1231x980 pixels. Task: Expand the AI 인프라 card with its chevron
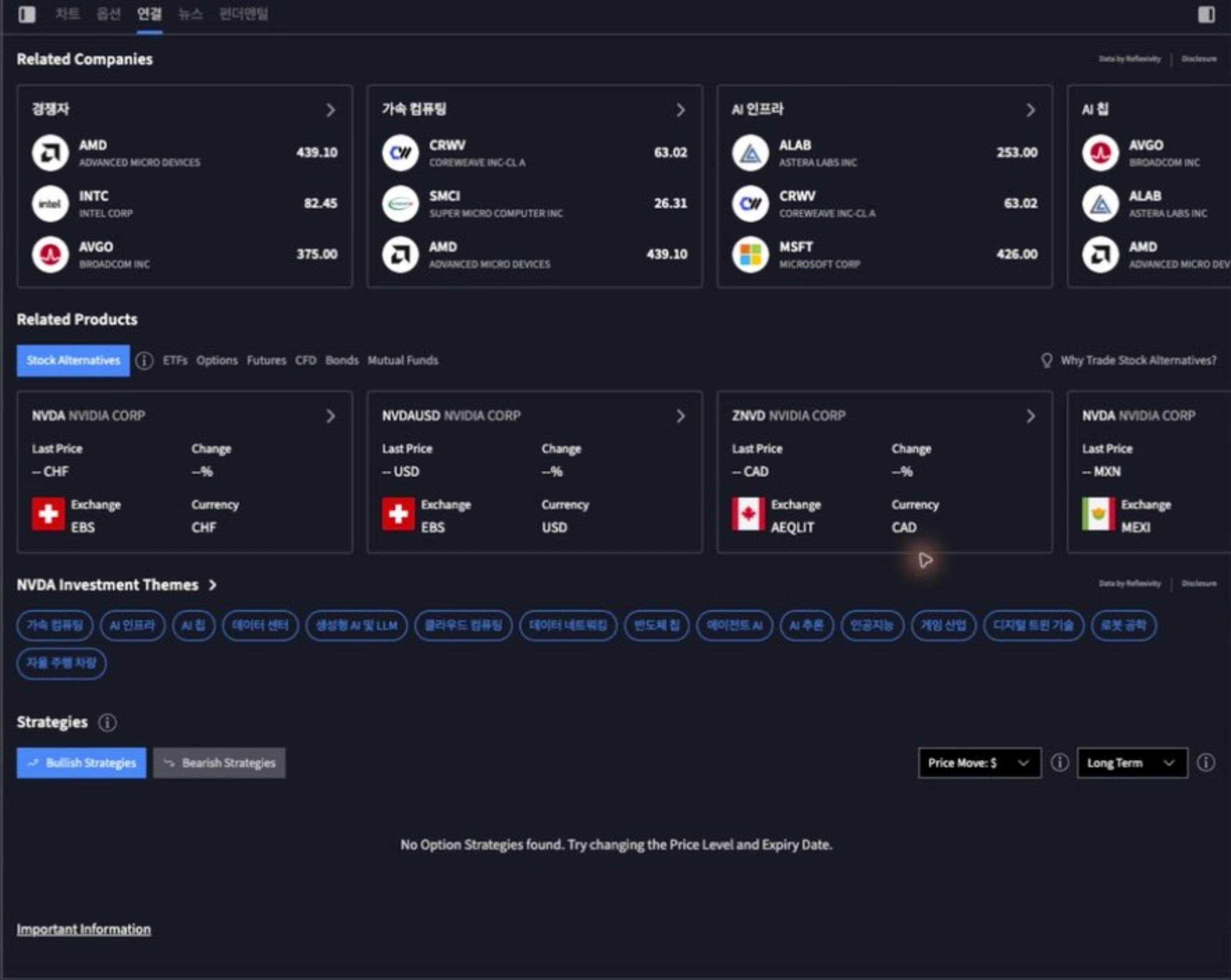[x=1030, y=110]
